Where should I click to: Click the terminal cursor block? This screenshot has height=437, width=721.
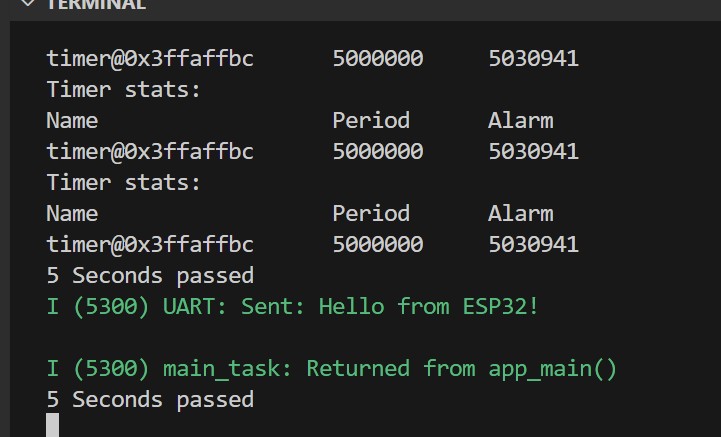coord(52,425)
